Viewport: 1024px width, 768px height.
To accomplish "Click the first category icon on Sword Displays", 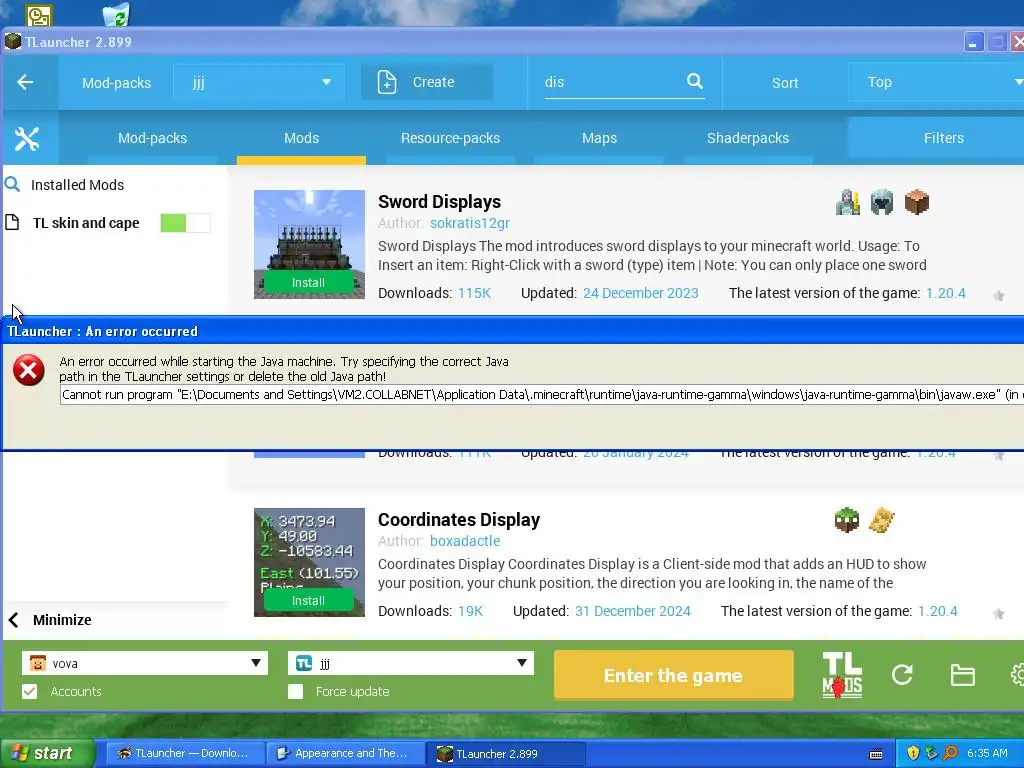I will 848,202.
